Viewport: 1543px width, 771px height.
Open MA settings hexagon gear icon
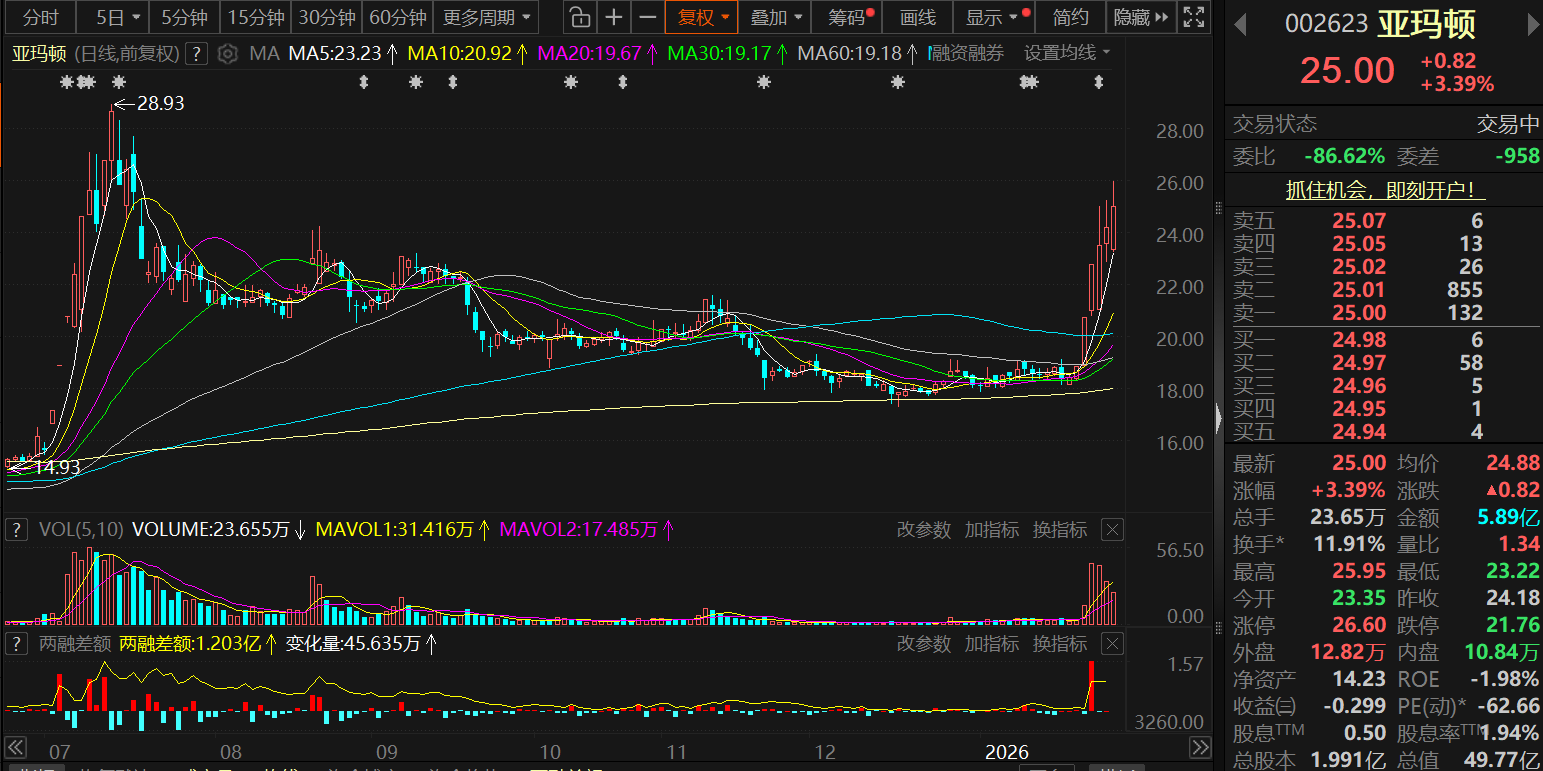pyautogui.click(x=228, y=54)
